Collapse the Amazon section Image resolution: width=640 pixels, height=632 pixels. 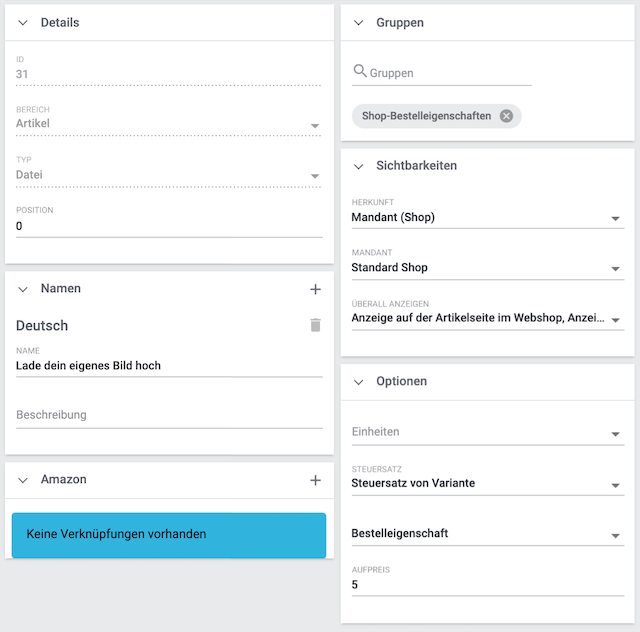[x=23, y=480]
